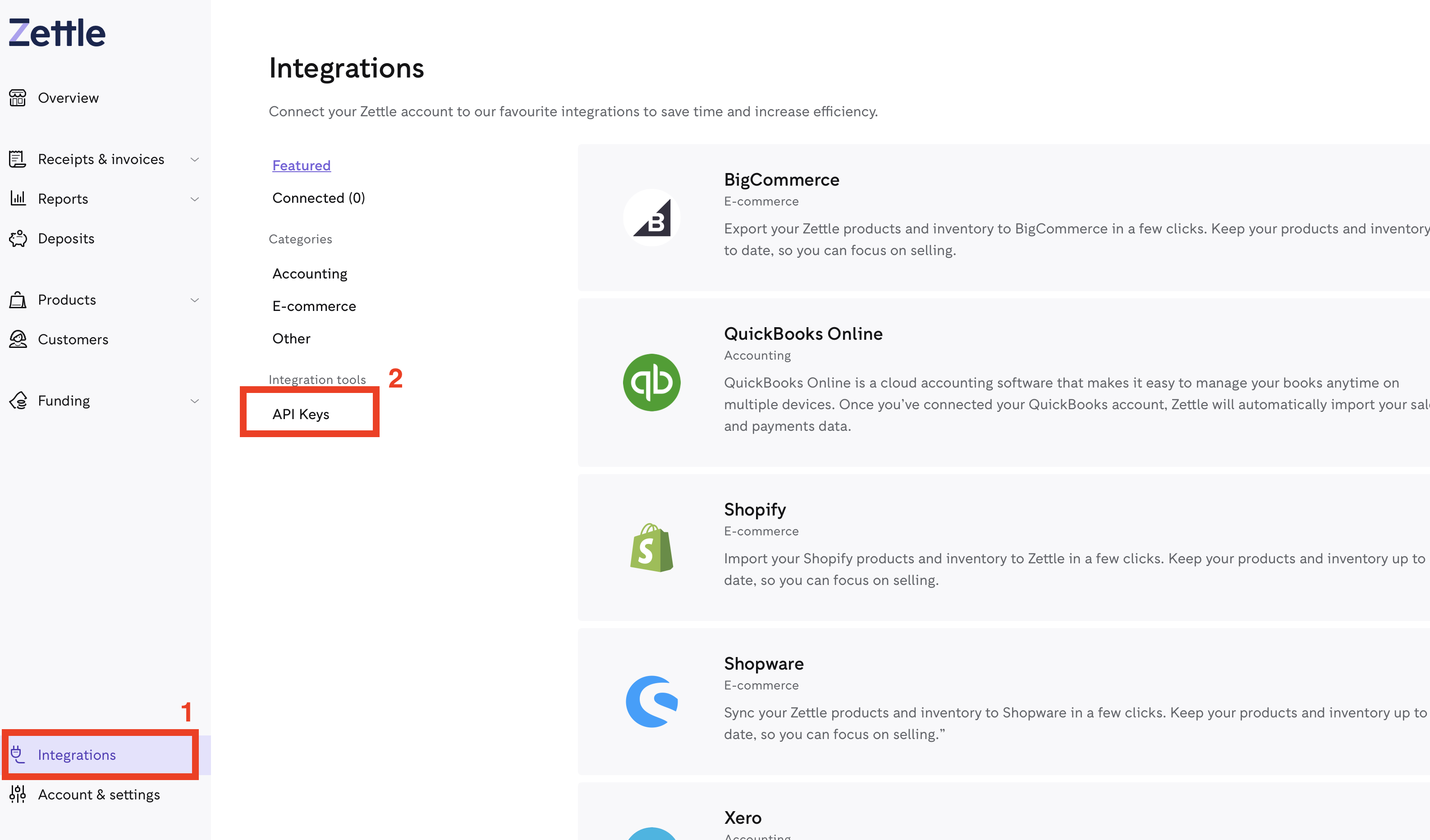Screen dimensions: 1430x840
Task: Filter by Accounting category
Action: [310, 274]
